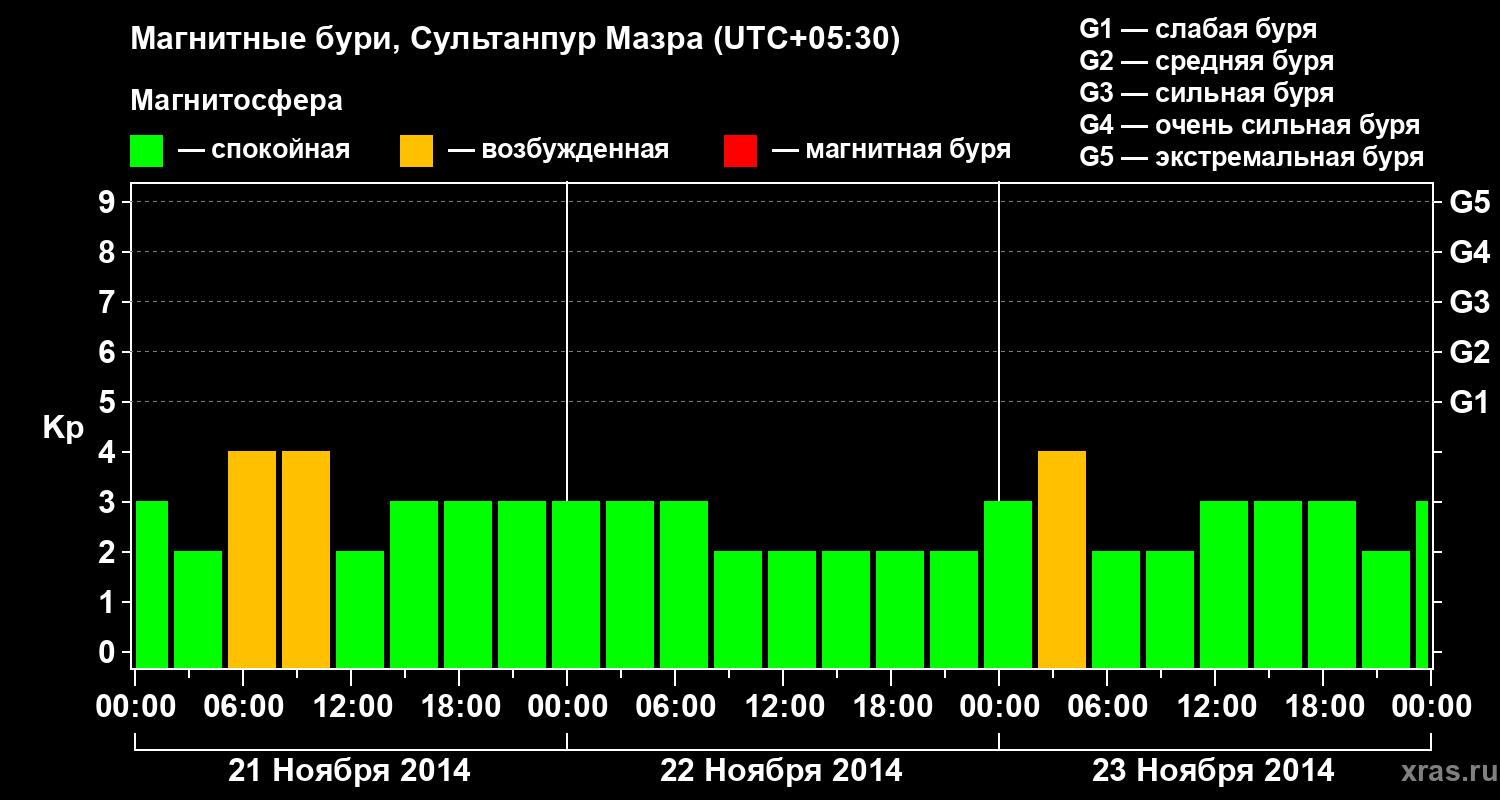
Task: Click the '7' value on the Kp axis
Action: (108, 303)
